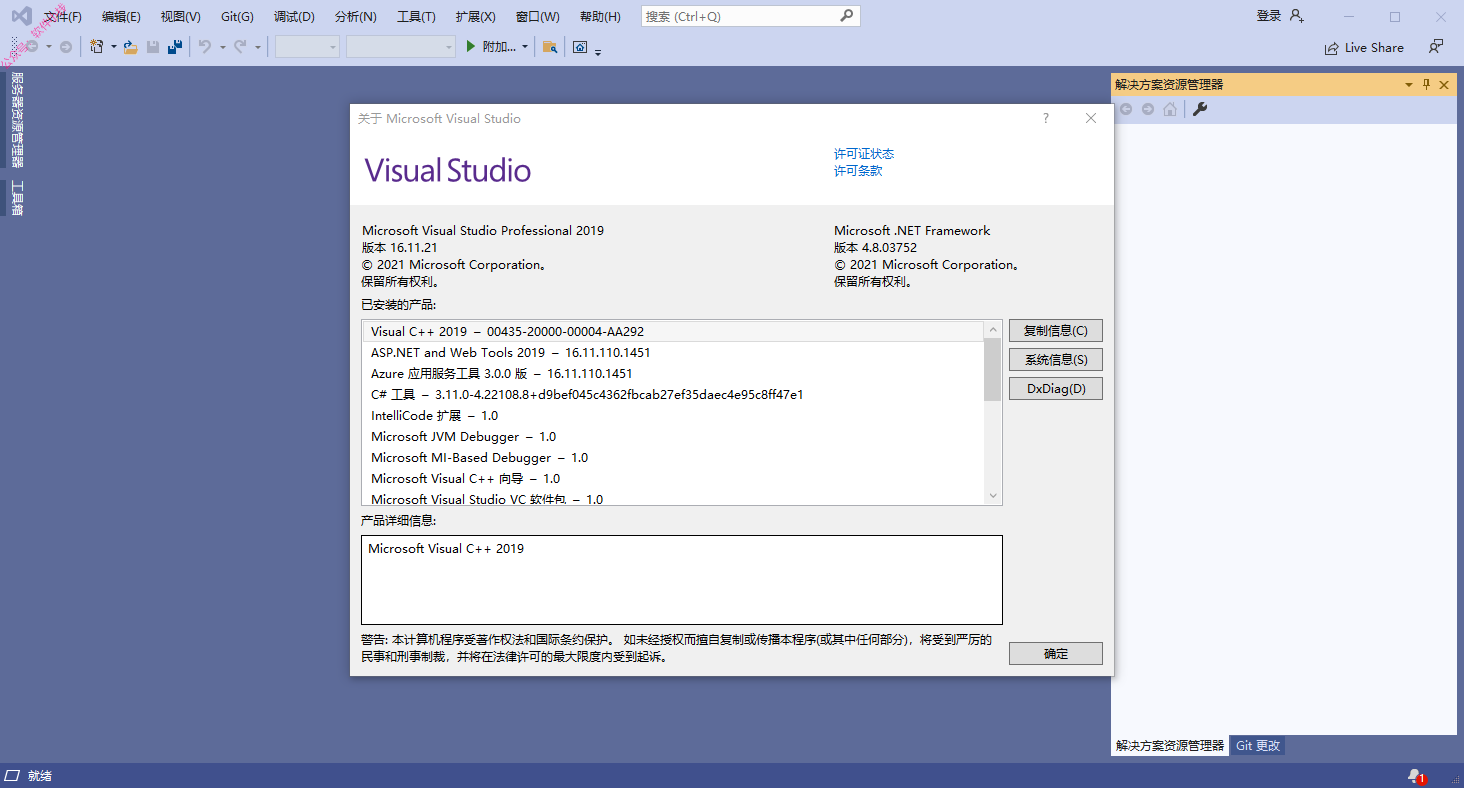Expand the 附加 start button dropdown arrow
The height and width of the screenshot is (788, 1464).
point(525,47)
